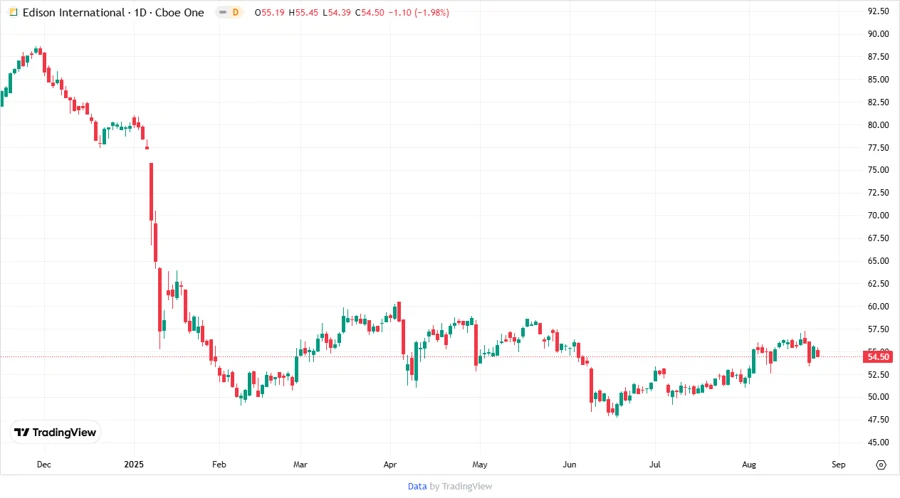Click the TradingView logo badge
Viewport: 900px width, 498px height.
[x=55, y=433]
